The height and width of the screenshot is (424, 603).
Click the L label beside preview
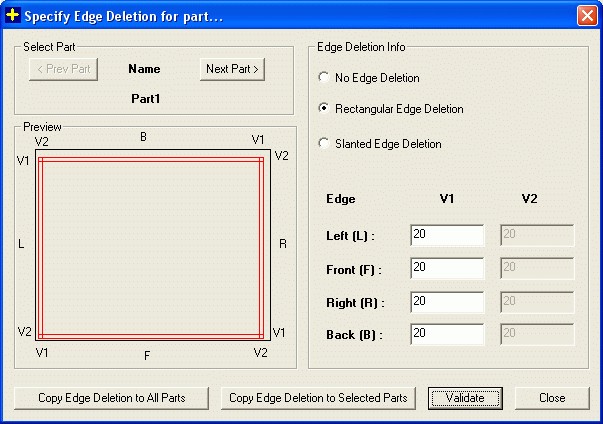[21, 244]
